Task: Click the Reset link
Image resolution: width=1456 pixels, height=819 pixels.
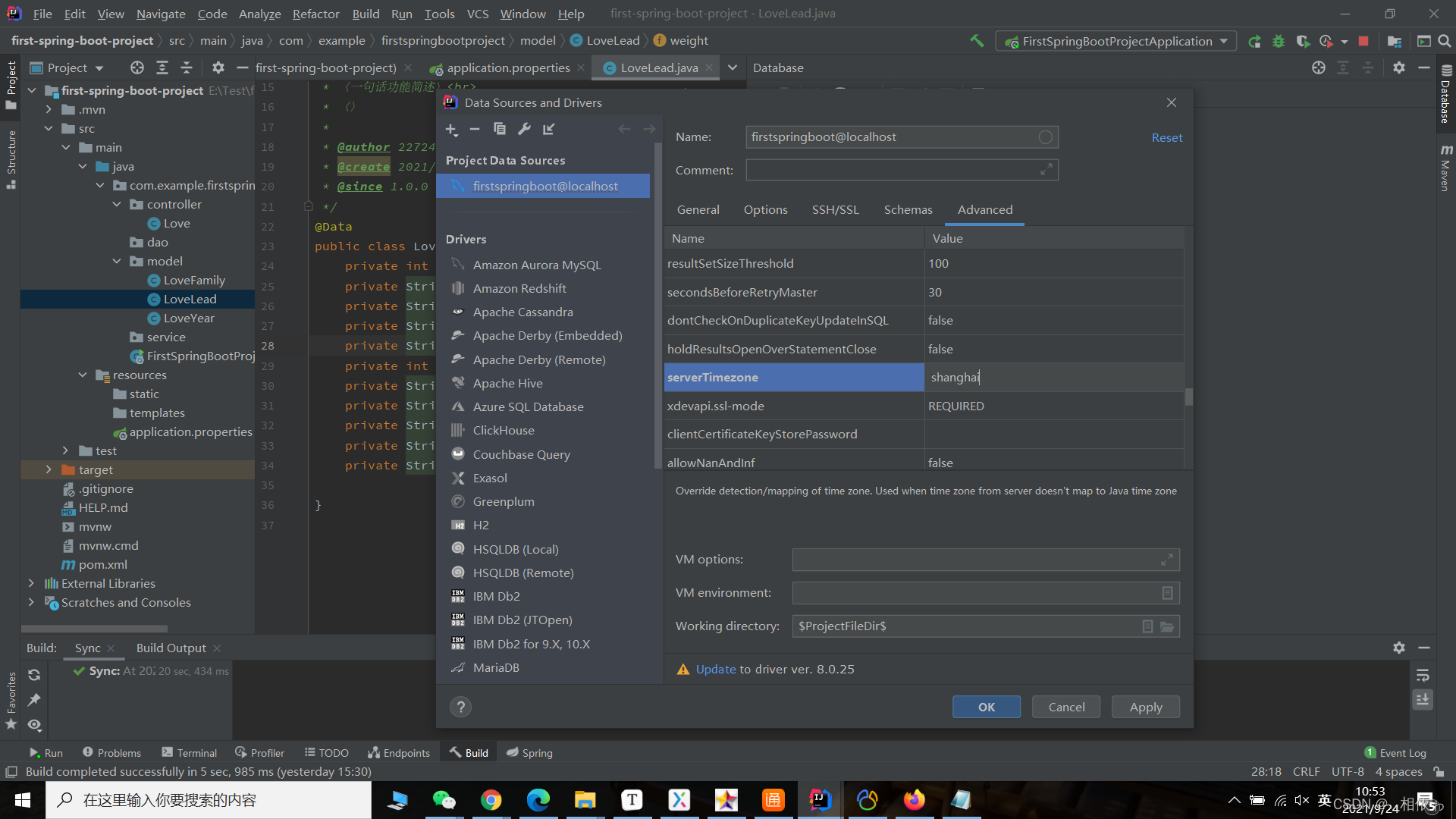Action: point(1166,137)
